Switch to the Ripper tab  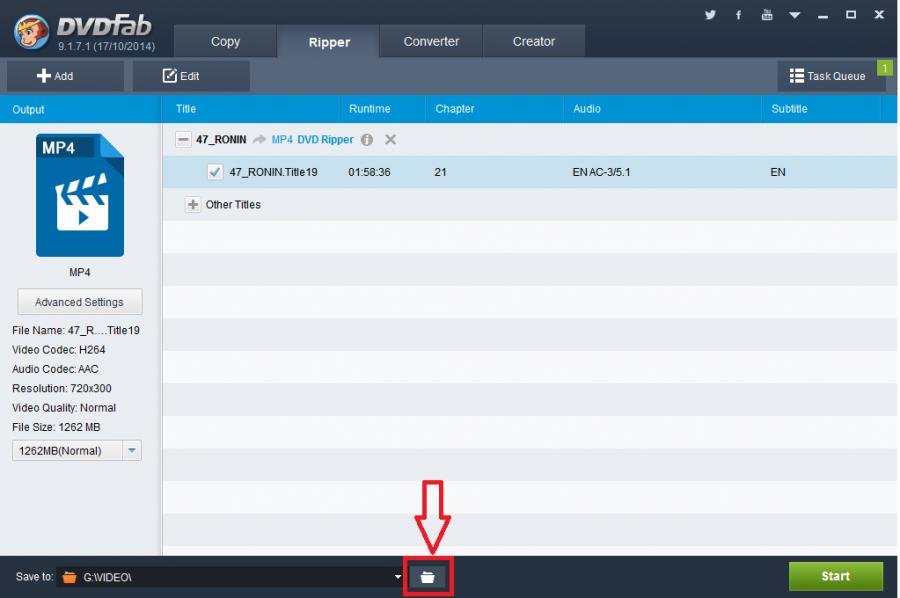329,42
